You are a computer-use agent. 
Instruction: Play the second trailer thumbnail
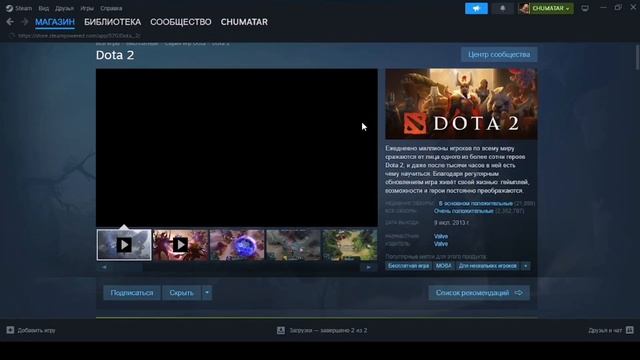click(x=180, y=245)
